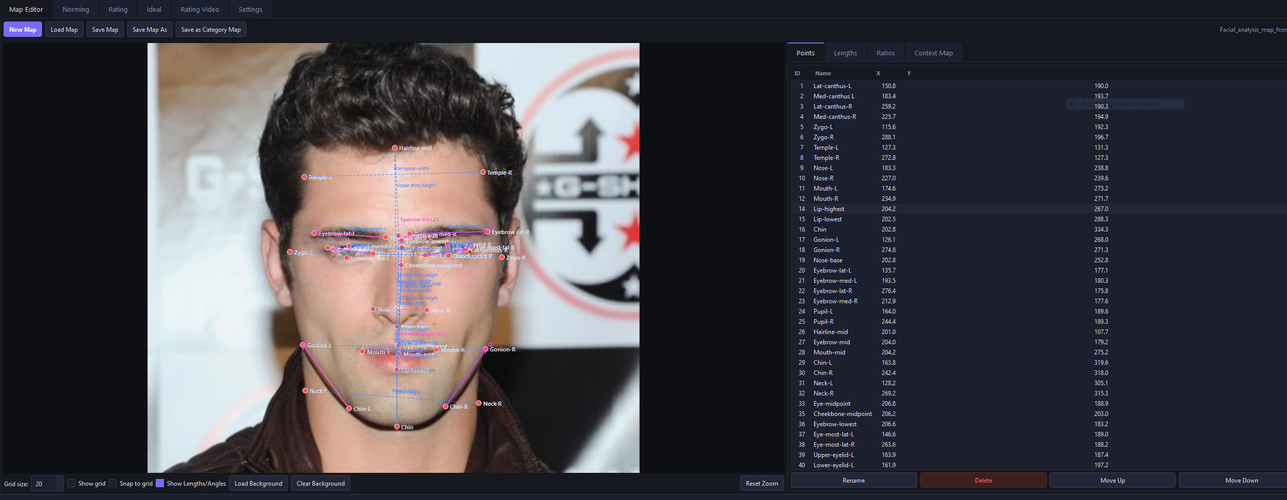1287x500 pixels.
Task: Select the Lip-highest row
Action: pyautogui.click(x=1038, y=209)
